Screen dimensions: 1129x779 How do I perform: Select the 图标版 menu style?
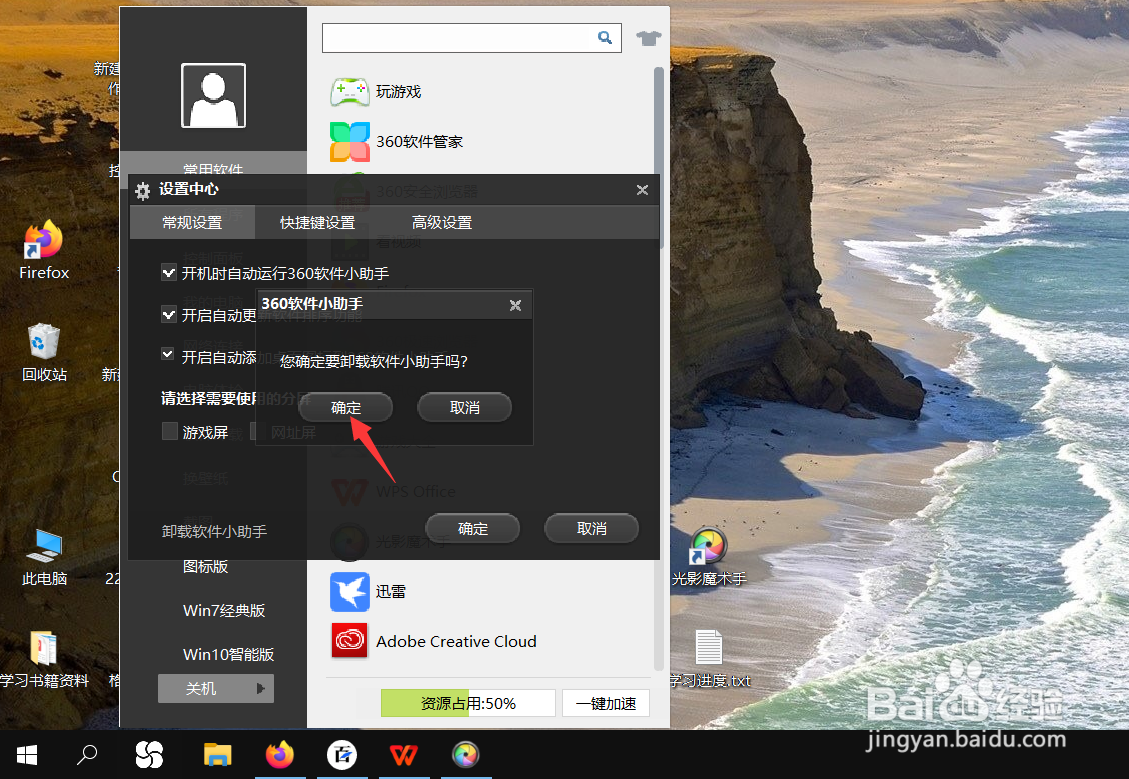click(205, 567)
